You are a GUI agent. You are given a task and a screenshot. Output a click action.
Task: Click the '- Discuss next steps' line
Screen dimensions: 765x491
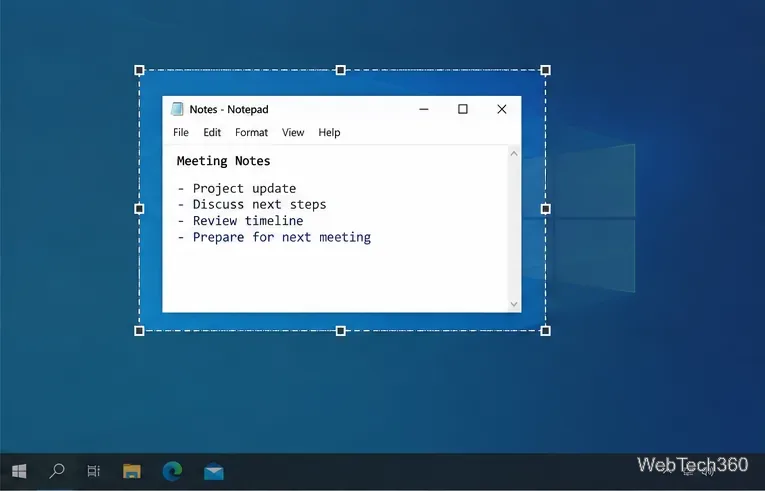point(252,205)
